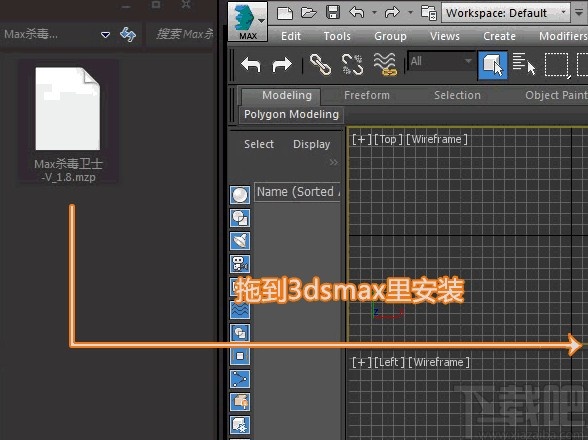Select the Bind to Space Warp tool
This screenshot has width=588, height=440.
coord(385,64)
